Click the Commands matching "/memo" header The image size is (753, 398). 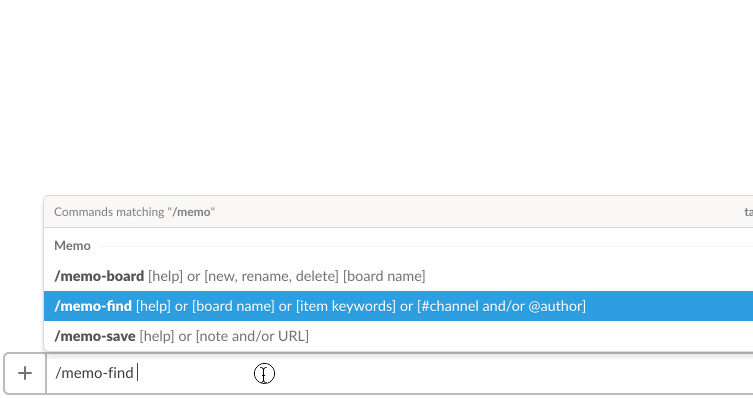(134, 212)
